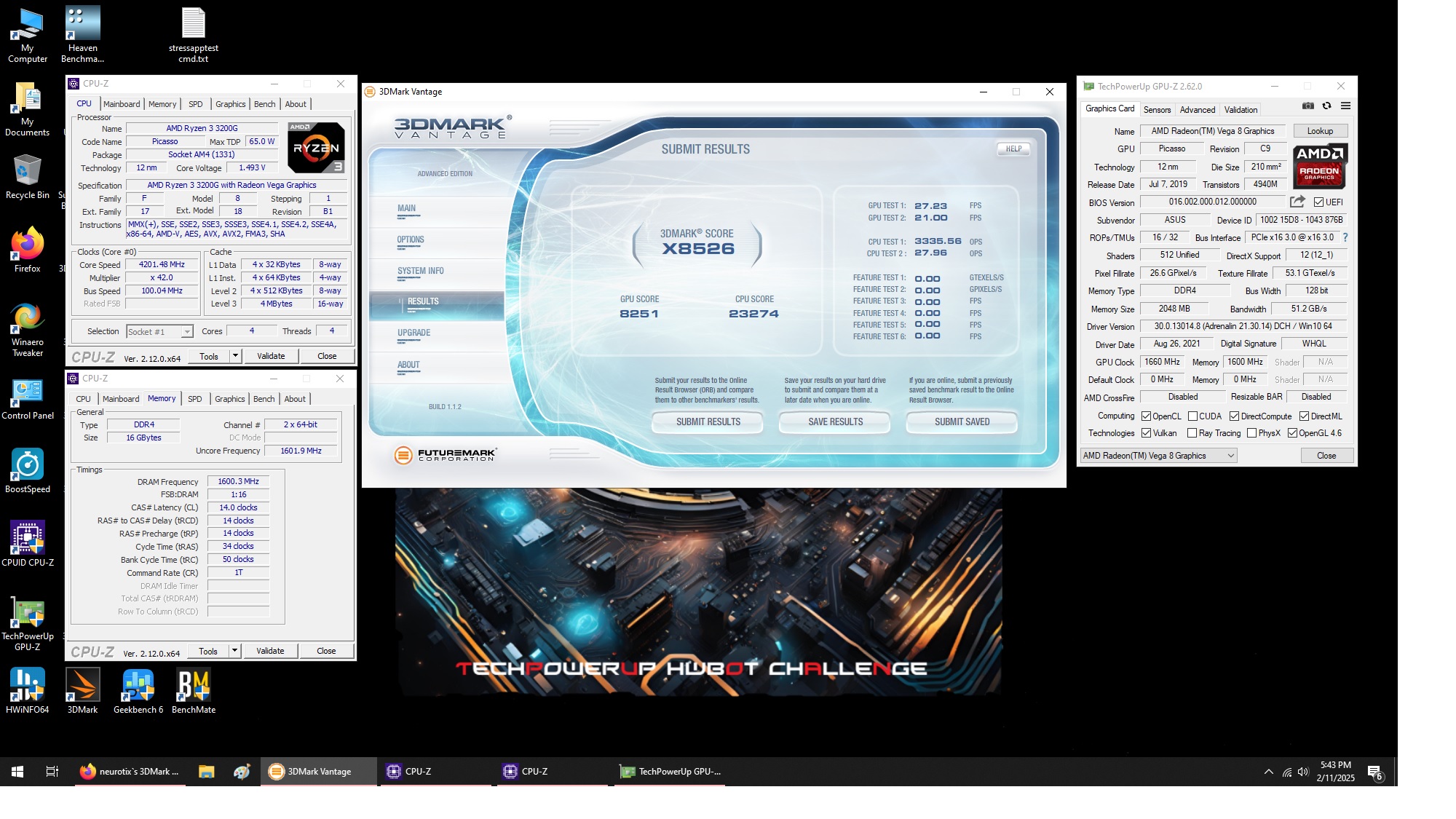
Task: Open GPU-Z hamburger menu icon
Action: pyautogui.click(x=1345, y=106)
